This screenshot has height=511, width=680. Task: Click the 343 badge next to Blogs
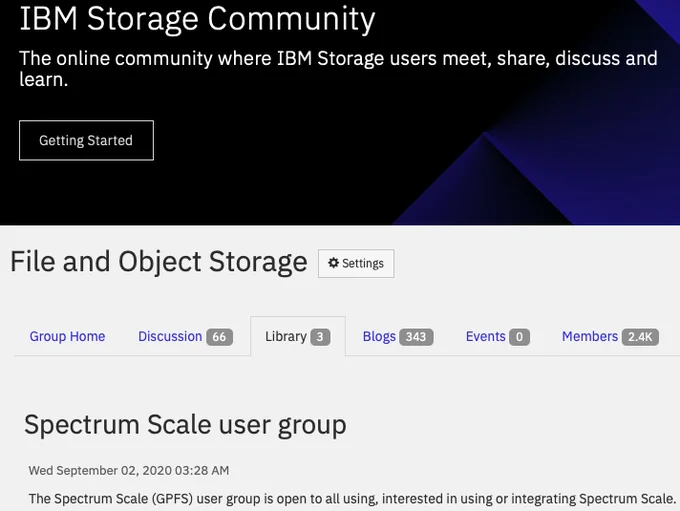tap(416, 337)
